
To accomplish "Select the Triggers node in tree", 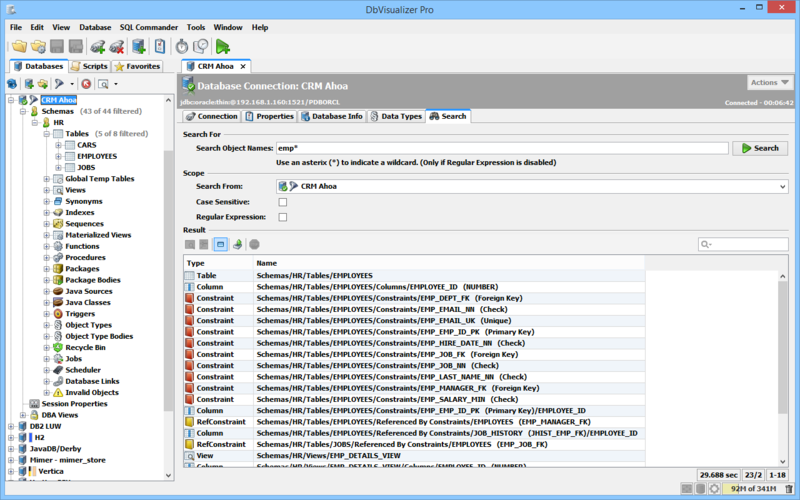I will (x=80, y=314).
